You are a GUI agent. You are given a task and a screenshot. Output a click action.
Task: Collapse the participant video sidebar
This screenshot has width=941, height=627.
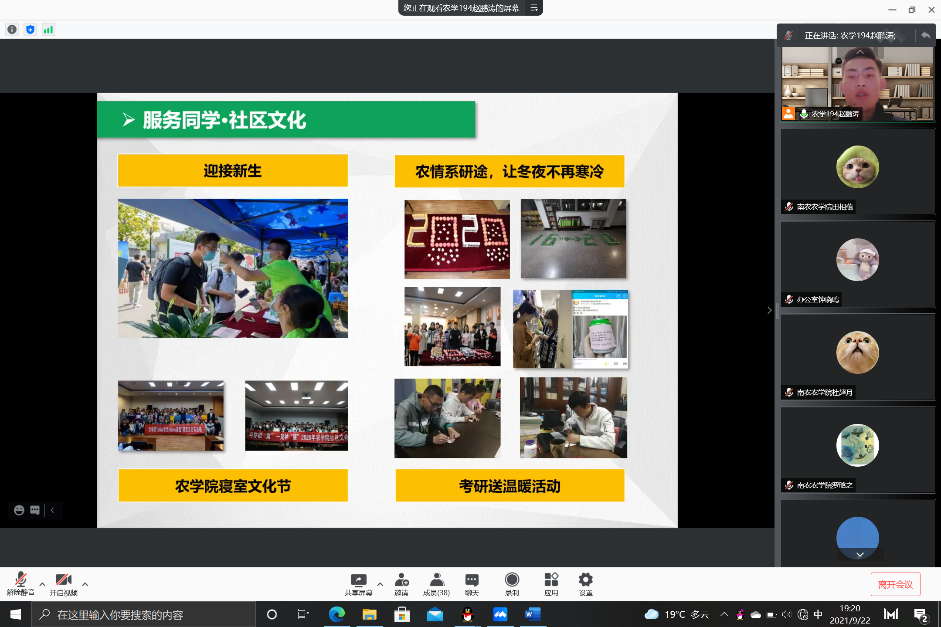click(769, 310)
